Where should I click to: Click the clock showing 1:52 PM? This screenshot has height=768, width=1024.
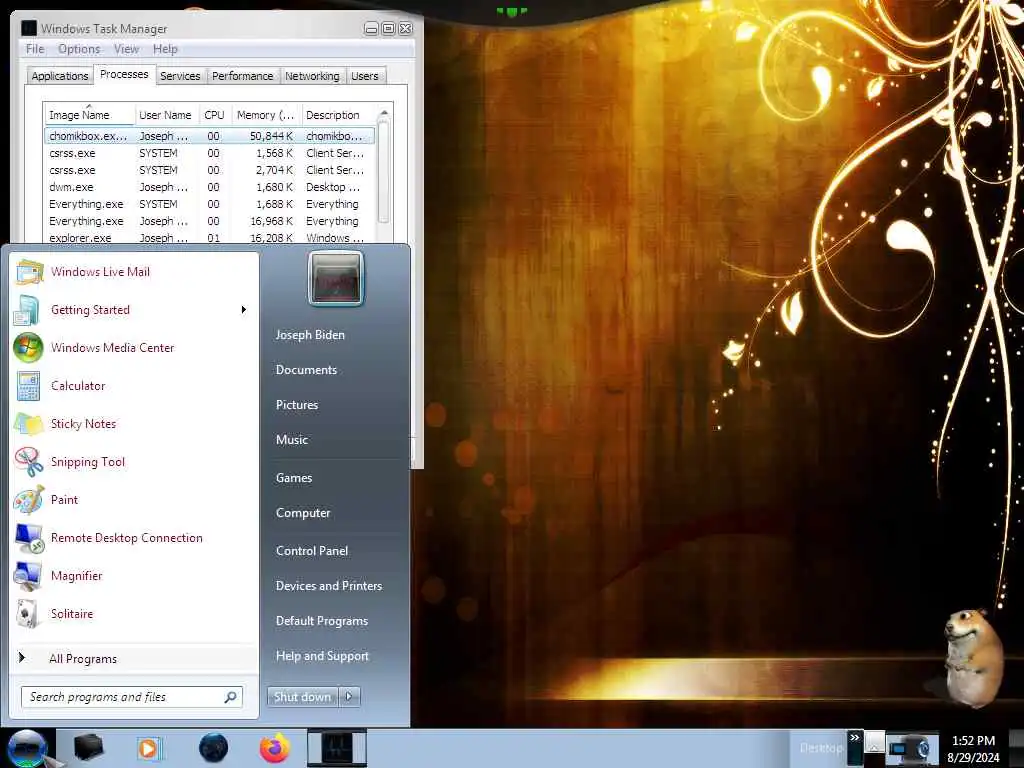click(x=973, y=748)
